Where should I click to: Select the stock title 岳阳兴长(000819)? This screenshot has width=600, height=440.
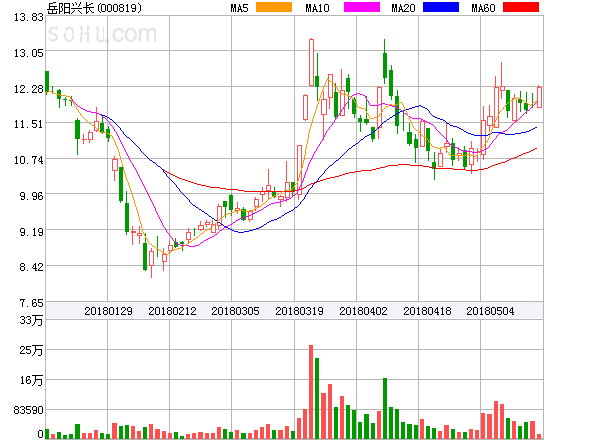(x=94, y=8)
